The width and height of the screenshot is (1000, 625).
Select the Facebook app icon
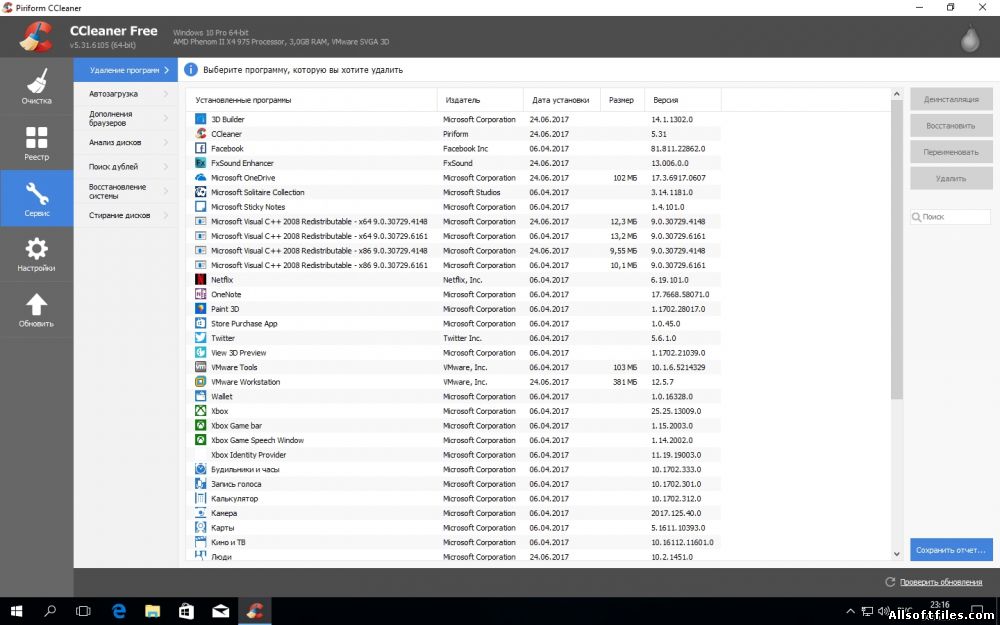(x=200, y=149)
